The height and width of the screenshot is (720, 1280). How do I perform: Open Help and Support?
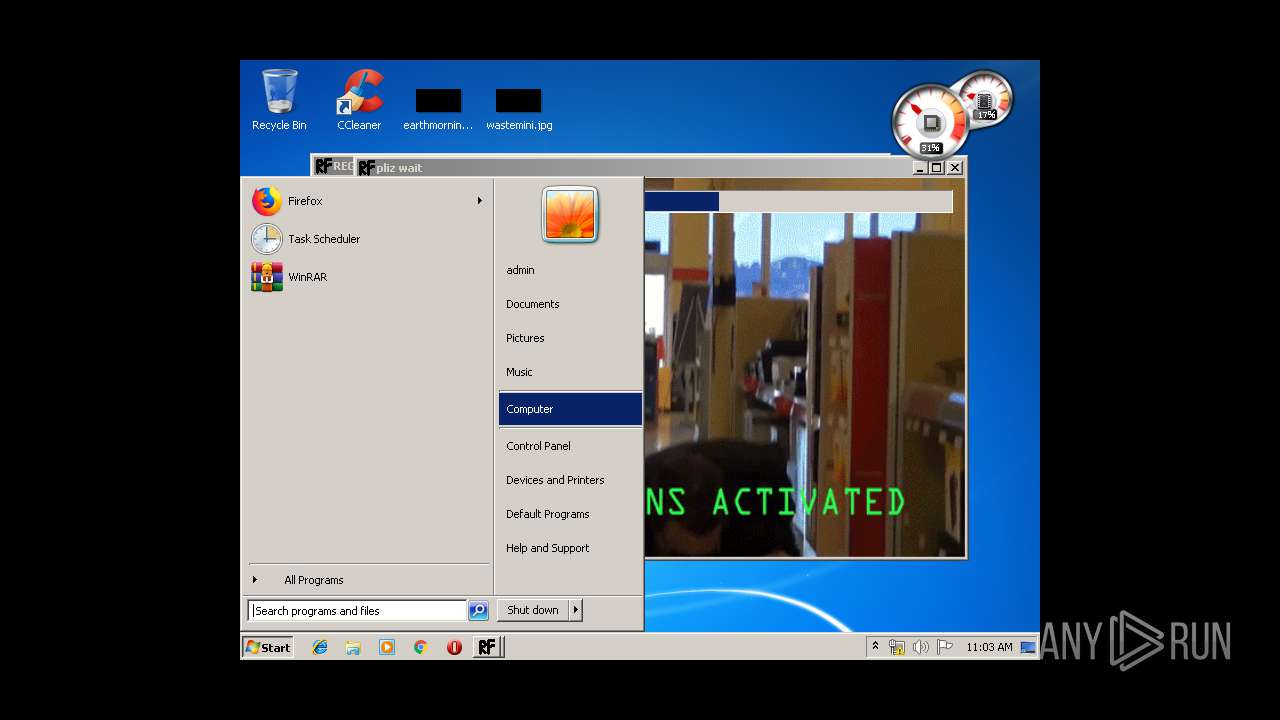click(x=570, y=548)
